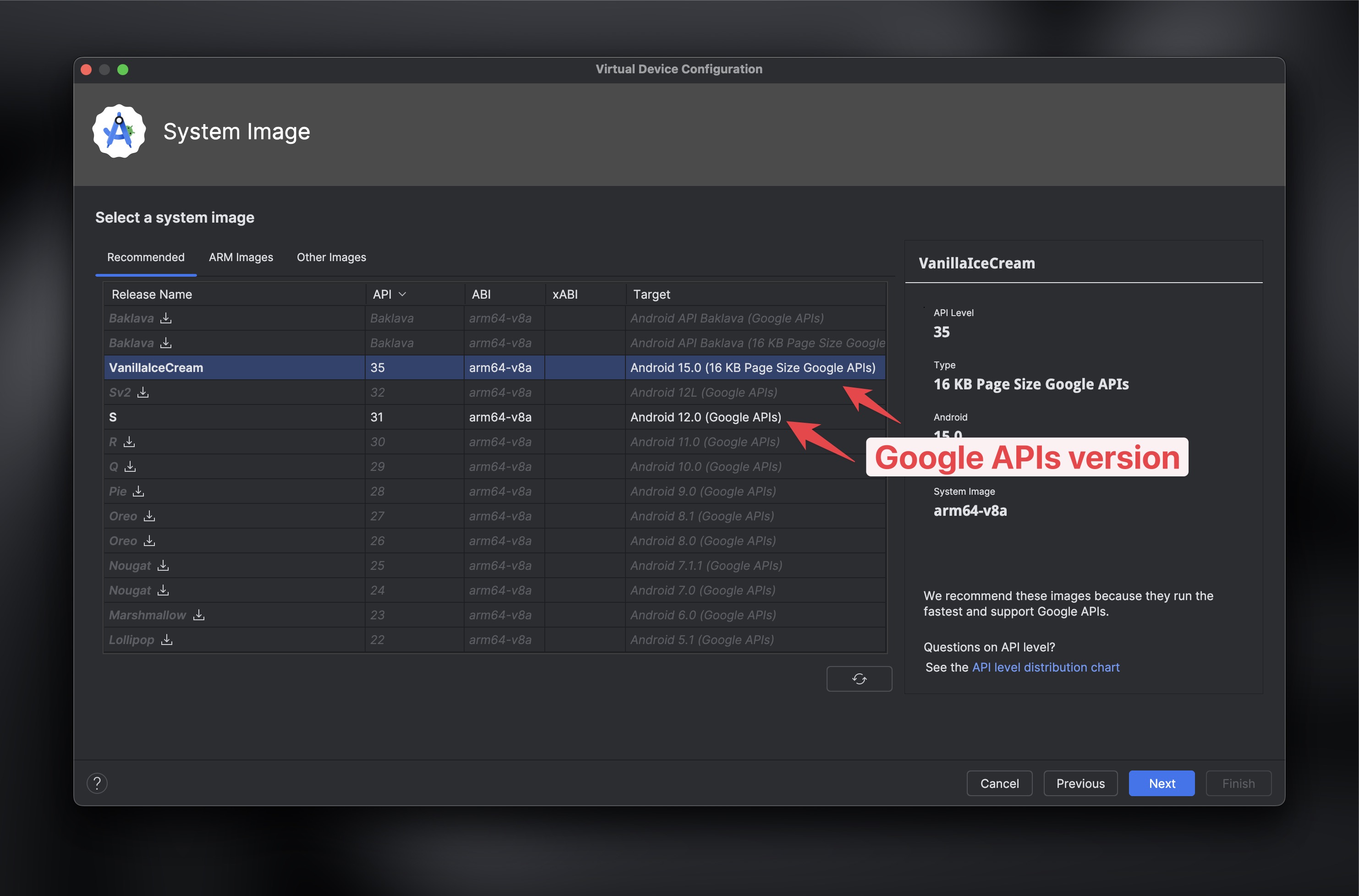
Task: Click Android 7.1.1 (Google APIs) target
Action: 706,565
